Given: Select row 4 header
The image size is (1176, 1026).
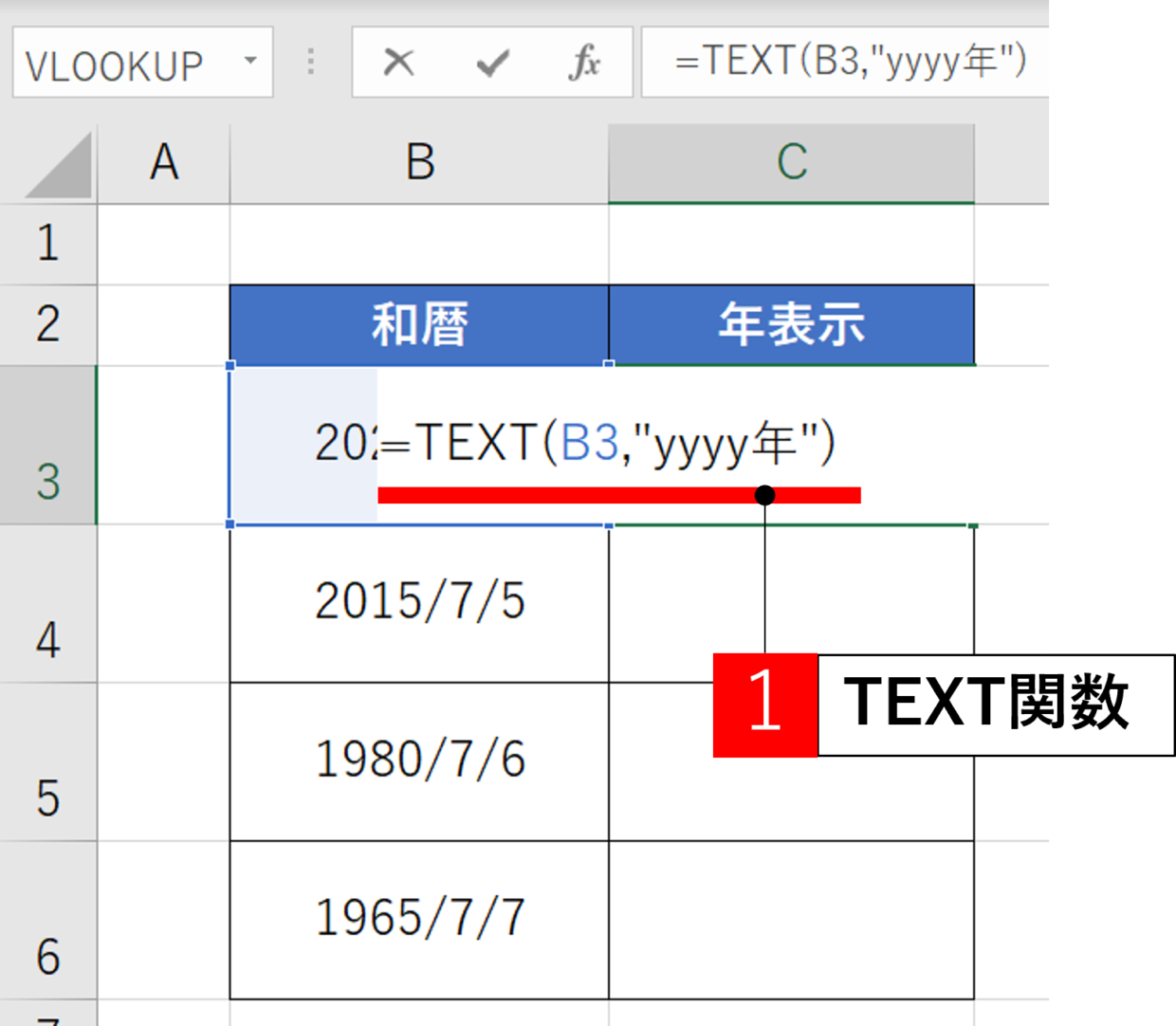Looking at the screenshot, I should 47,604.
